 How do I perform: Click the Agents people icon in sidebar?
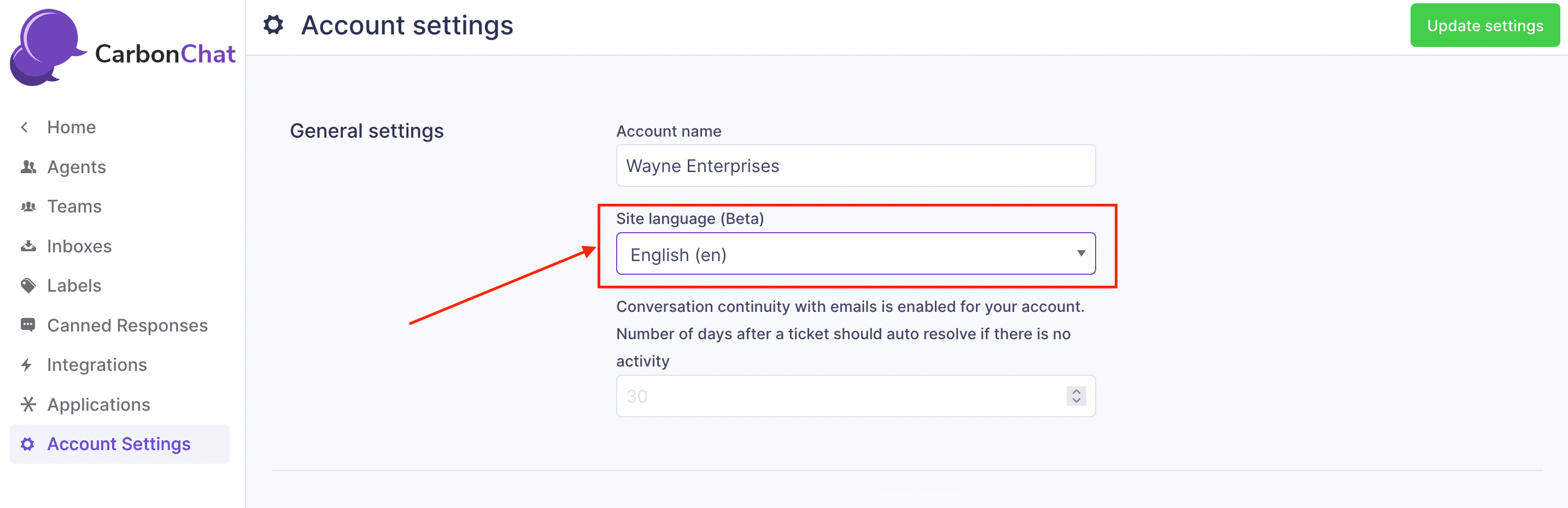28,167
